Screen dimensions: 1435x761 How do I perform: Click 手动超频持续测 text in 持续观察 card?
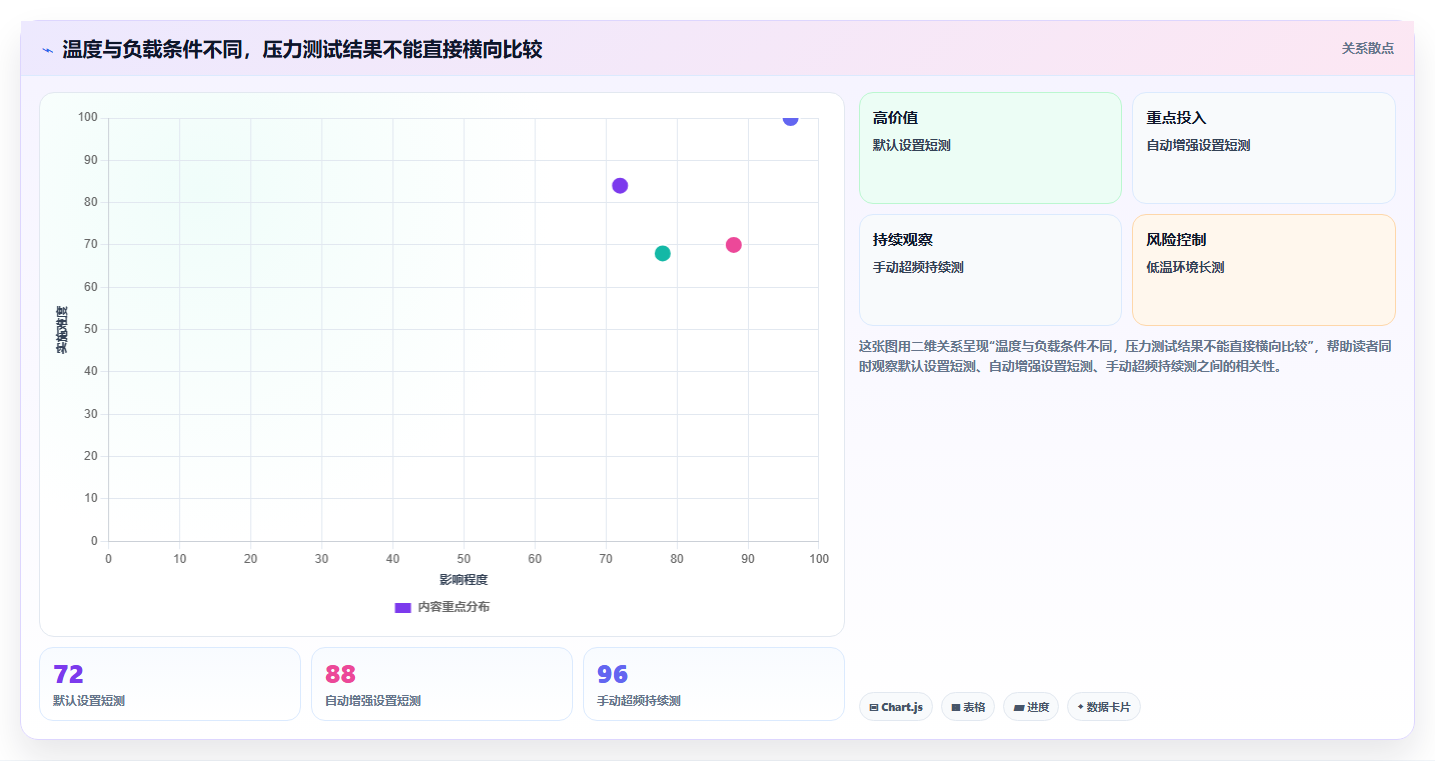coord(918,267)
